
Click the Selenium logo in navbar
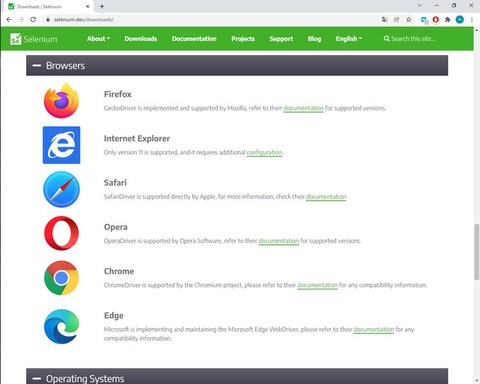(x=34, y=39)
